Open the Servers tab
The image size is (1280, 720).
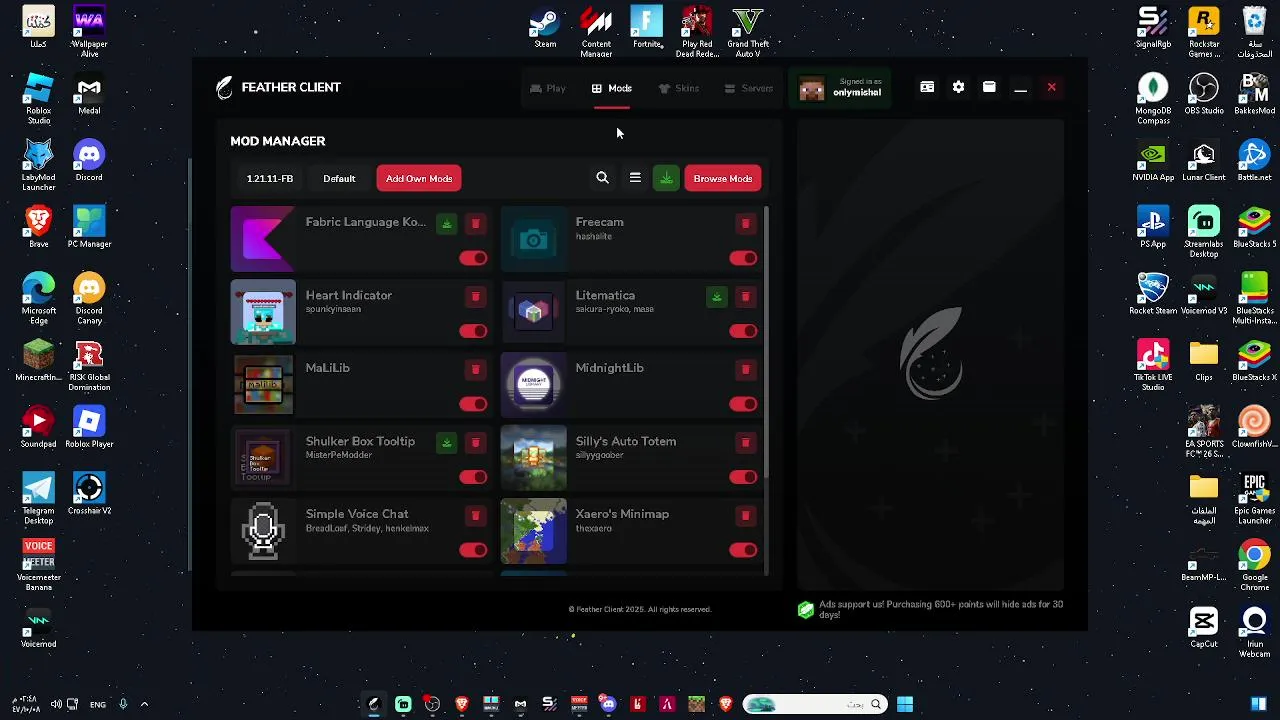(x=748, y=88)
